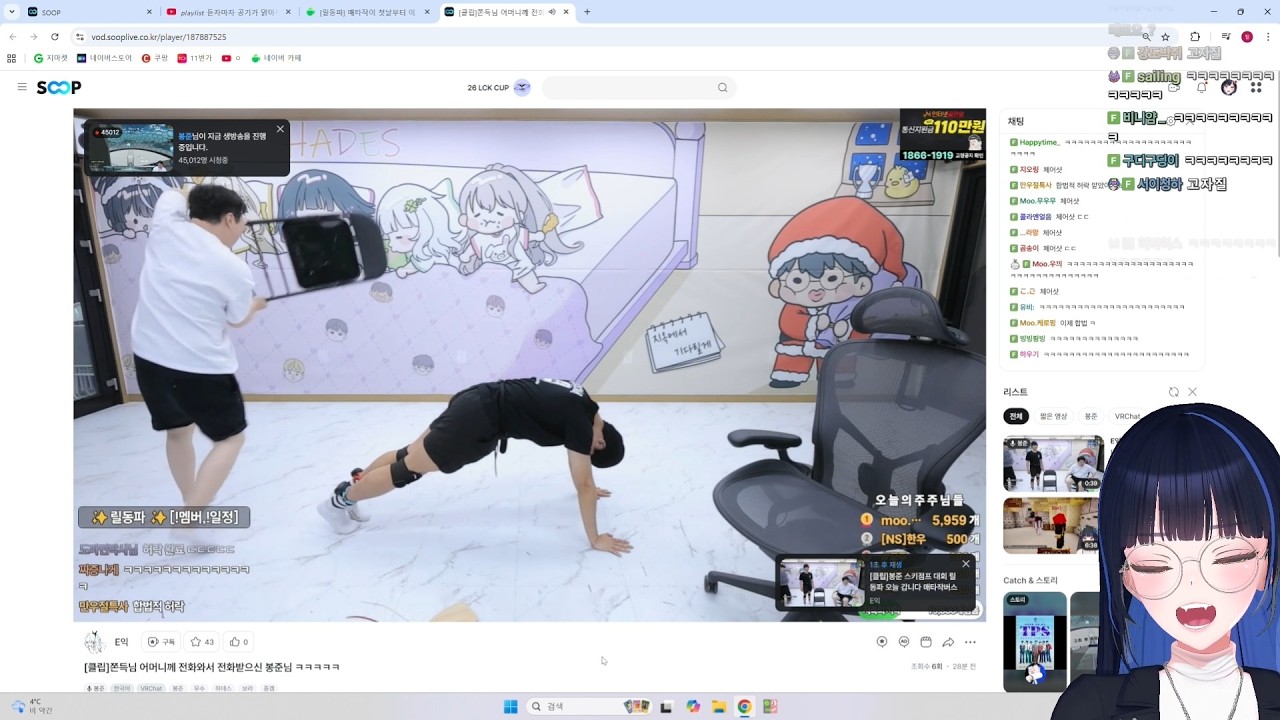Click the VRChat tag below title
This screenshot has width=1280, height=720.
[x=151, y=688]
